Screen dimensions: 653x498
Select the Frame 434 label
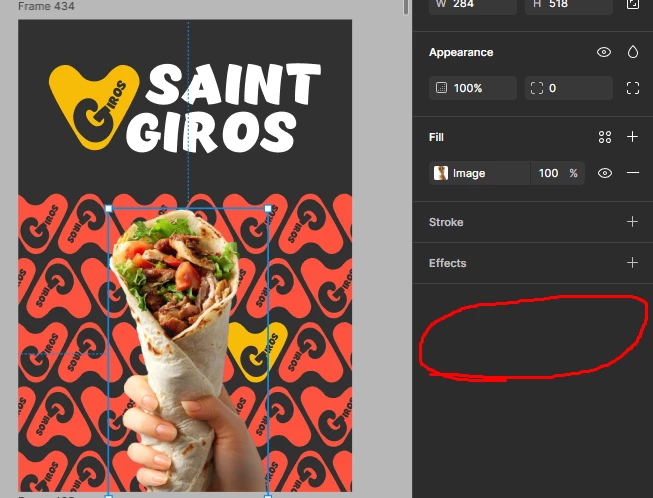click(46, 6)
